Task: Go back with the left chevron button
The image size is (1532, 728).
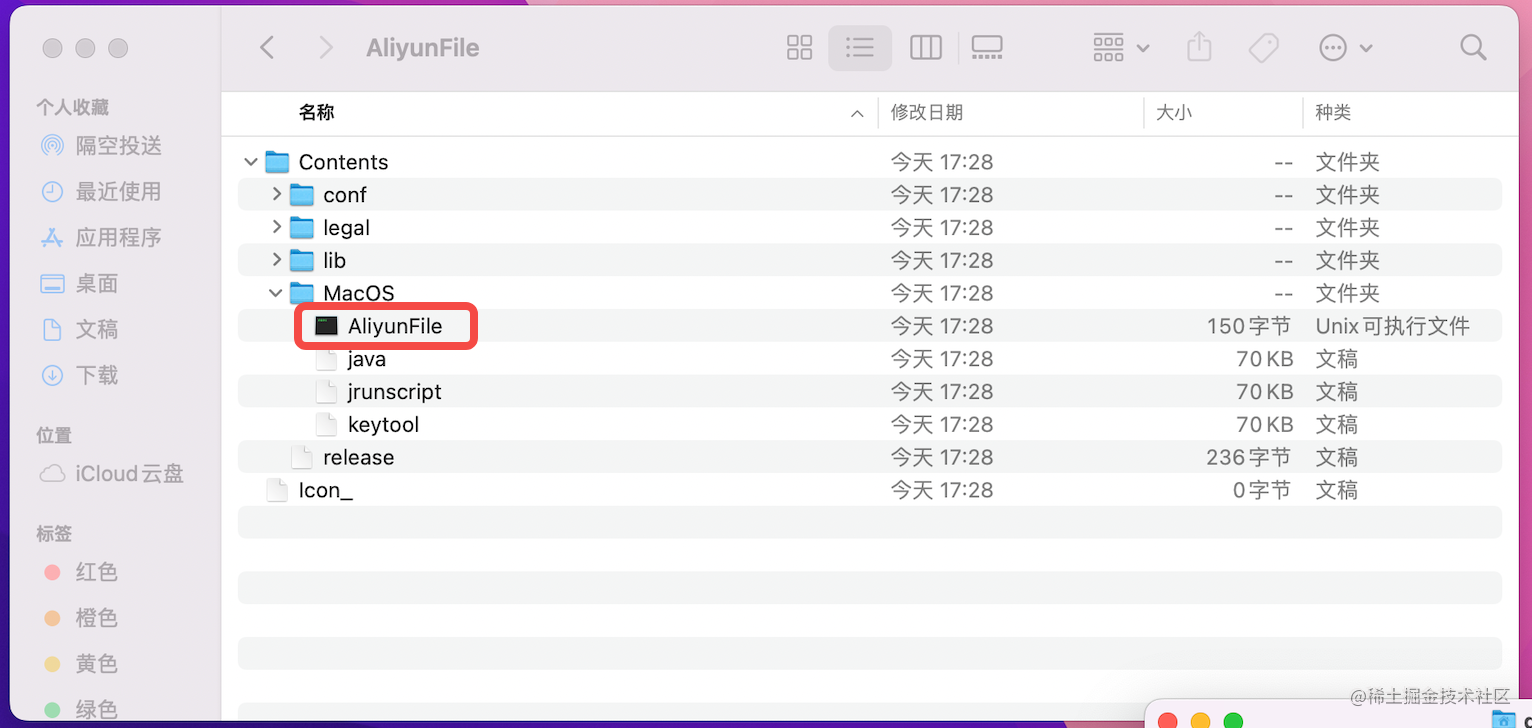Action: point(267,47)
